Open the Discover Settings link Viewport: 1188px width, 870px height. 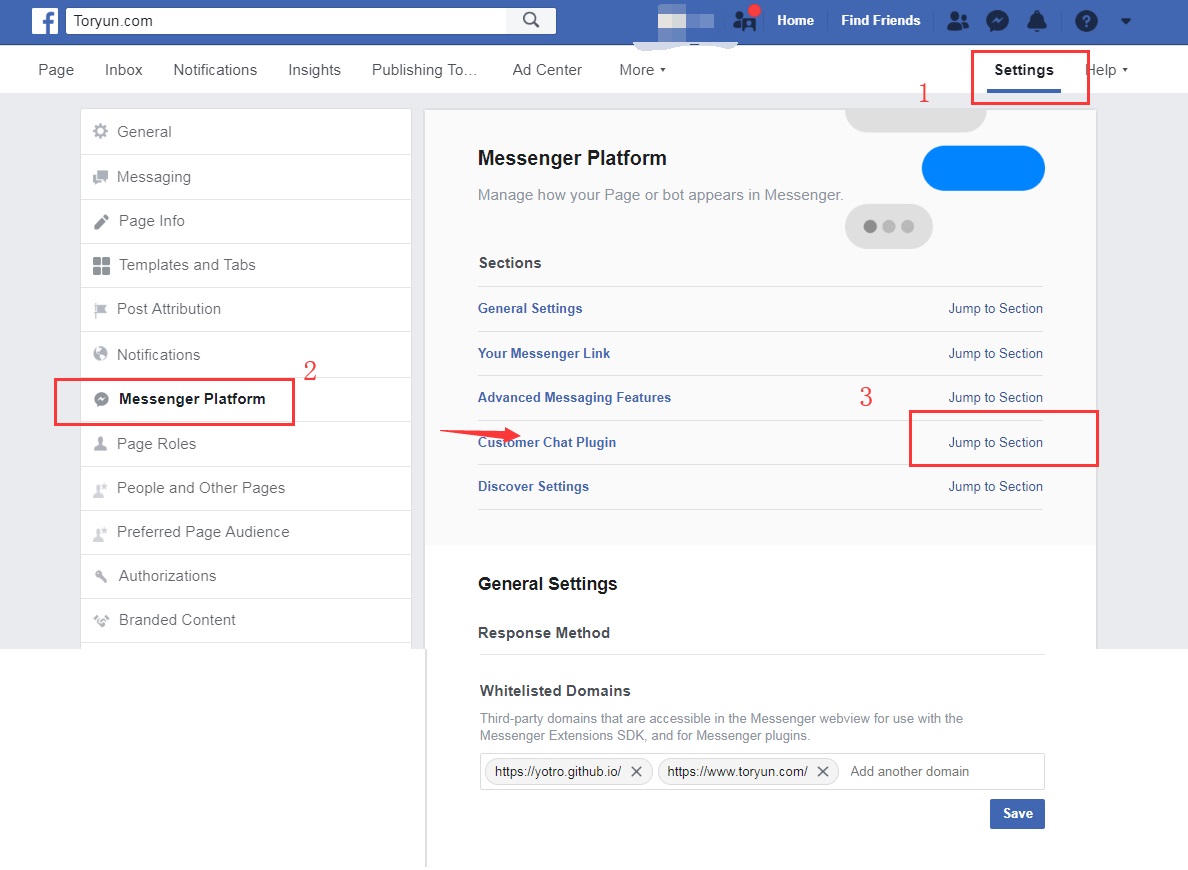(533, 487)
